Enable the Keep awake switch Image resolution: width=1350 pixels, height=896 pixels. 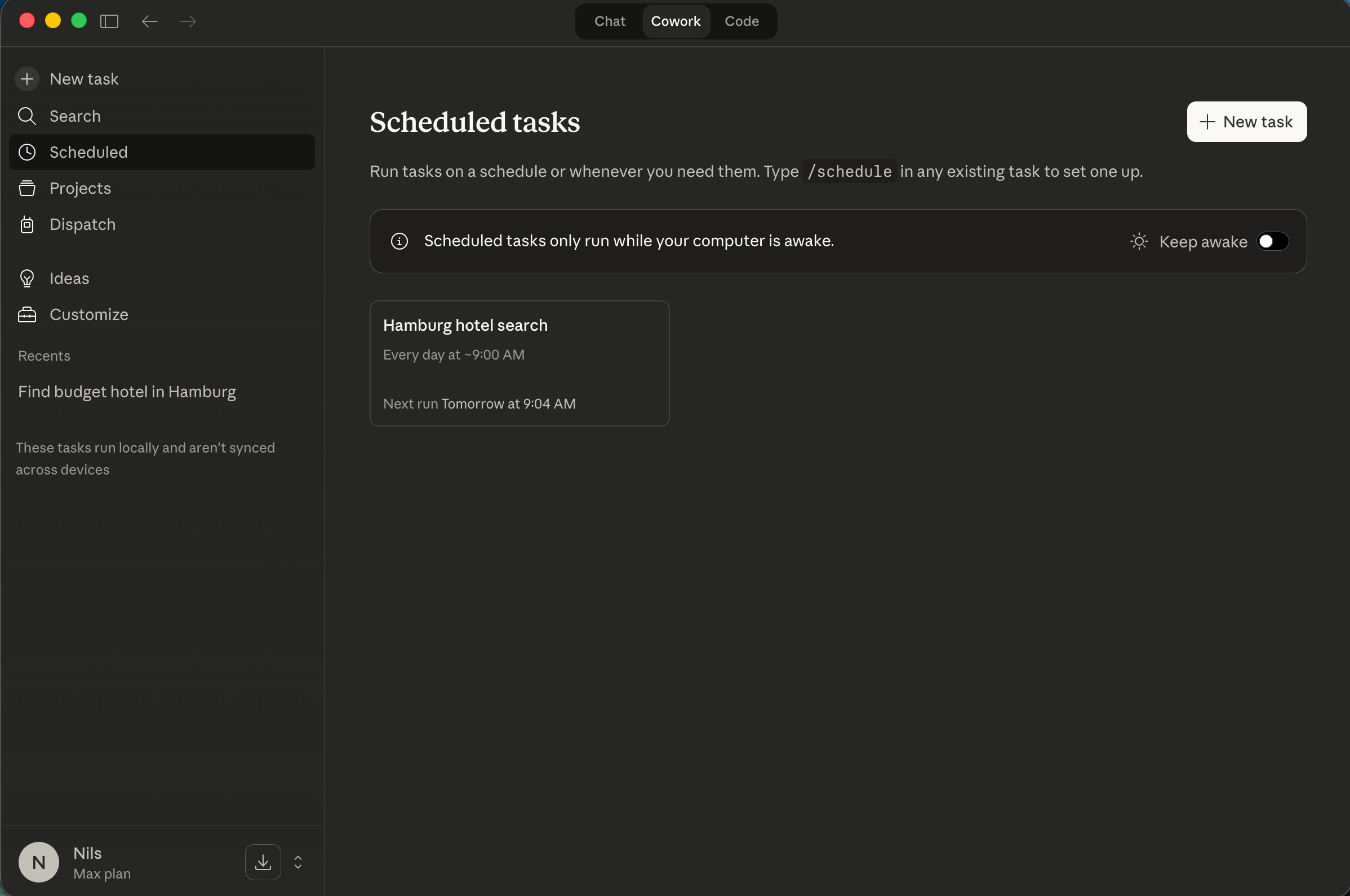pos(1272,241)
